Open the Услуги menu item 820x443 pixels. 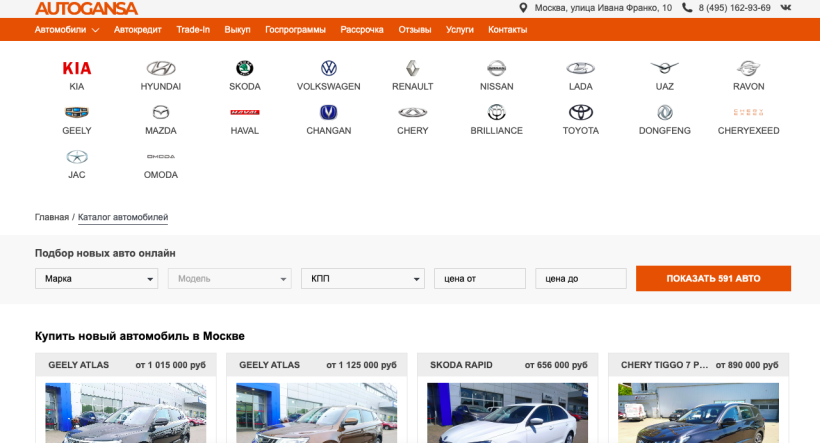point(460,30)
